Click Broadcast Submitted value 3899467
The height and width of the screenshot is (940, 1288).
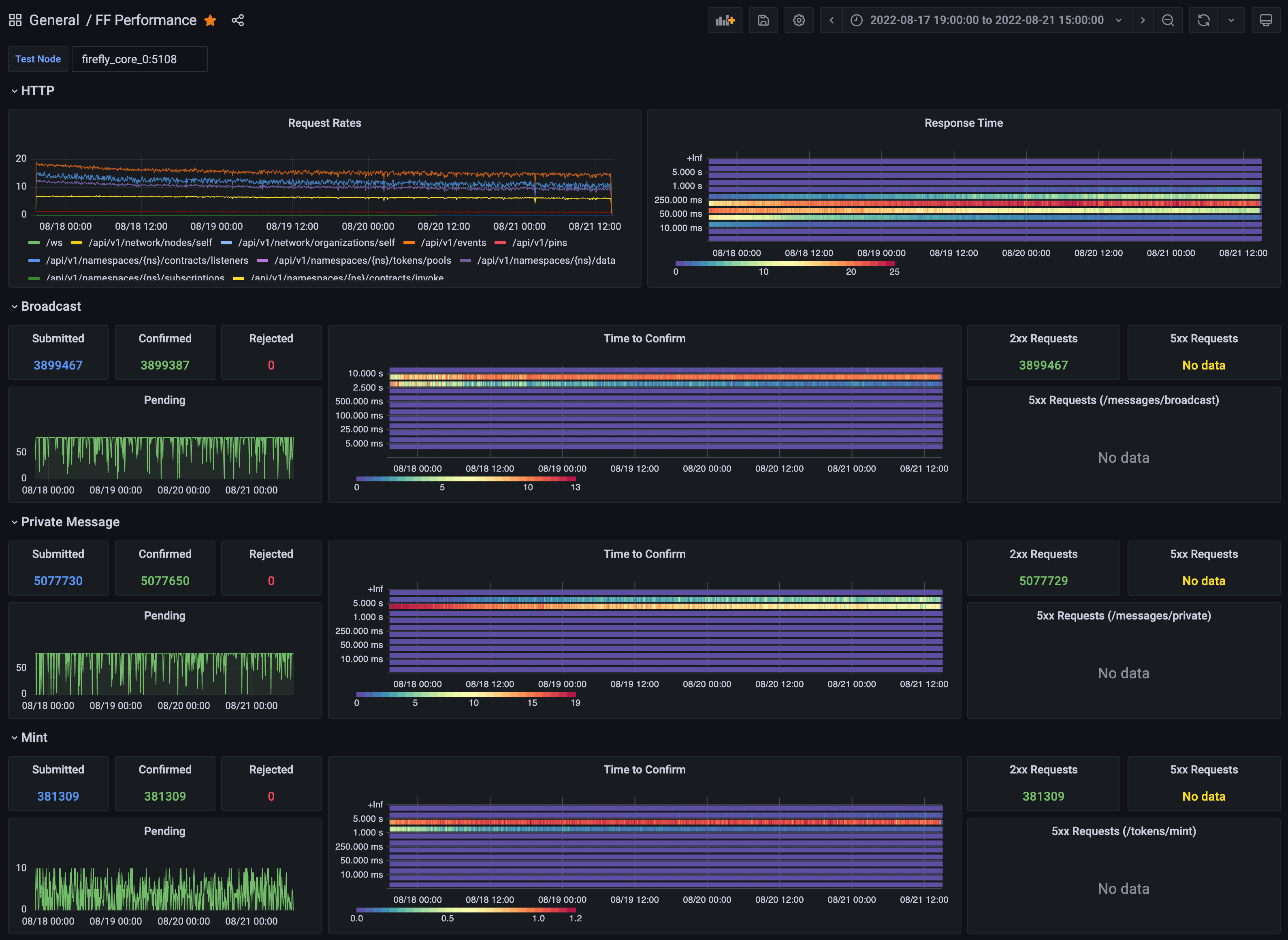pyautogui.click(x=58, y=365)
